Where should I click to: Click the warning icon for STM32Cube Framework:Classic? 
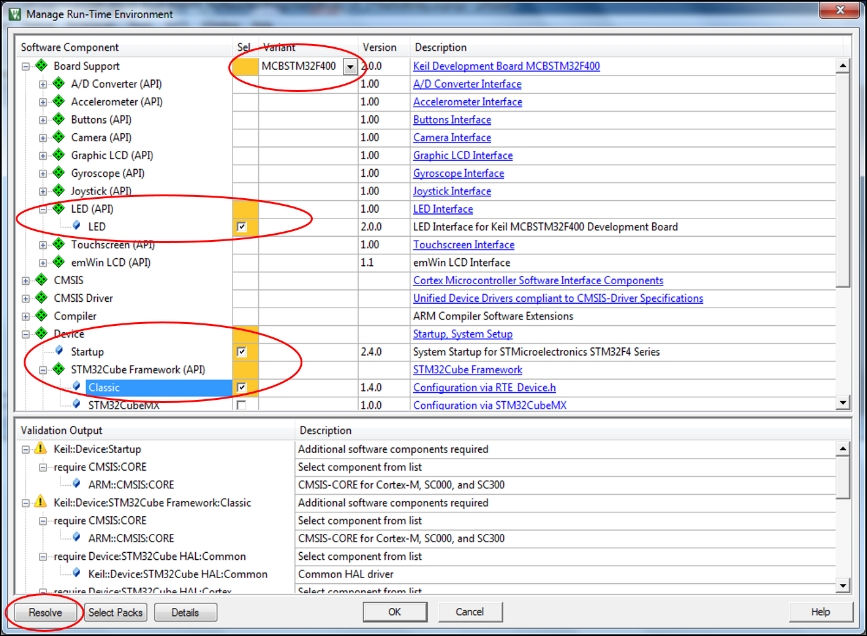pyautogui.click(x=41, y=503)
